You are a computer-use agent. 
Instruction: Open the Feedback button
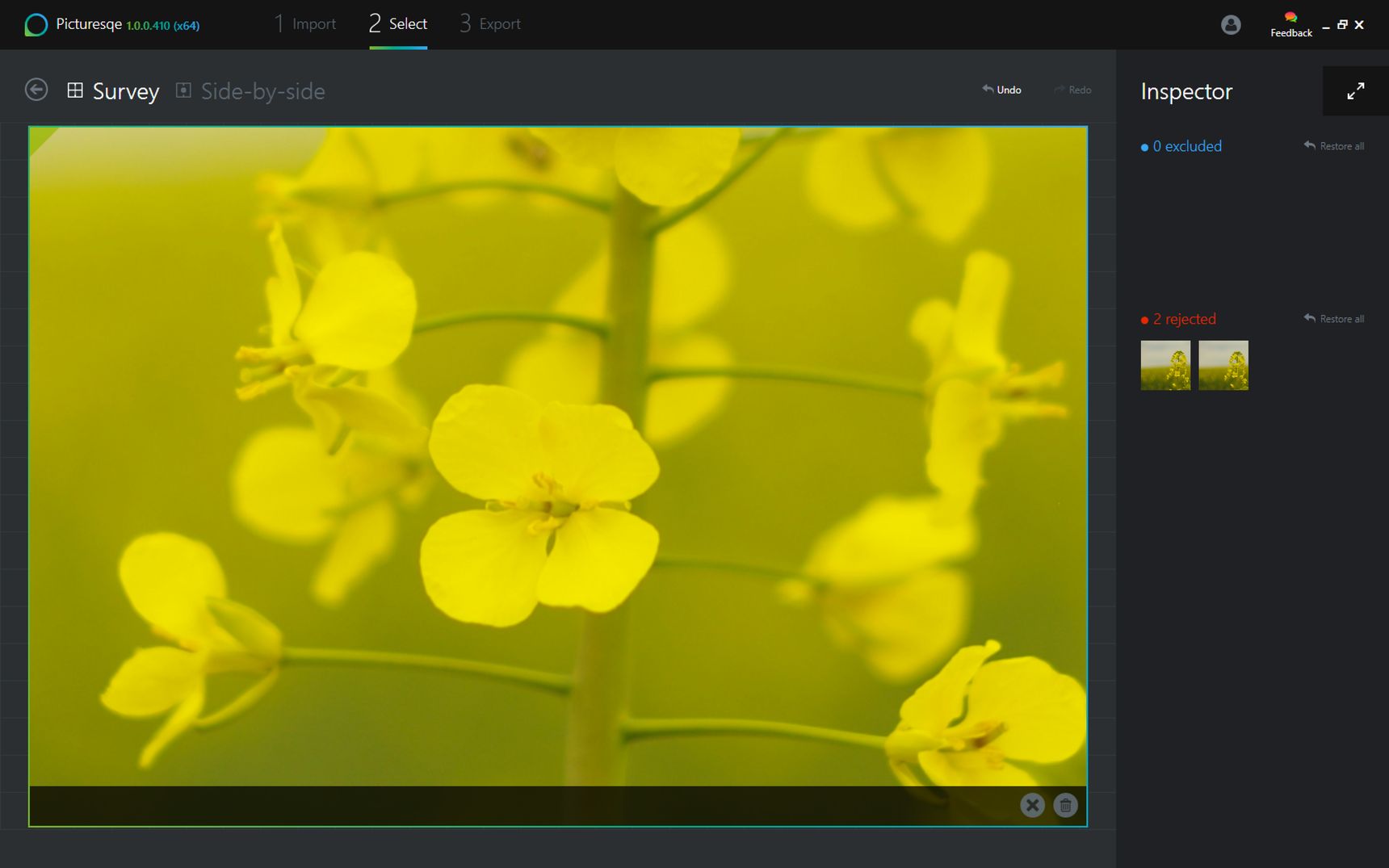click(1291, 25)
